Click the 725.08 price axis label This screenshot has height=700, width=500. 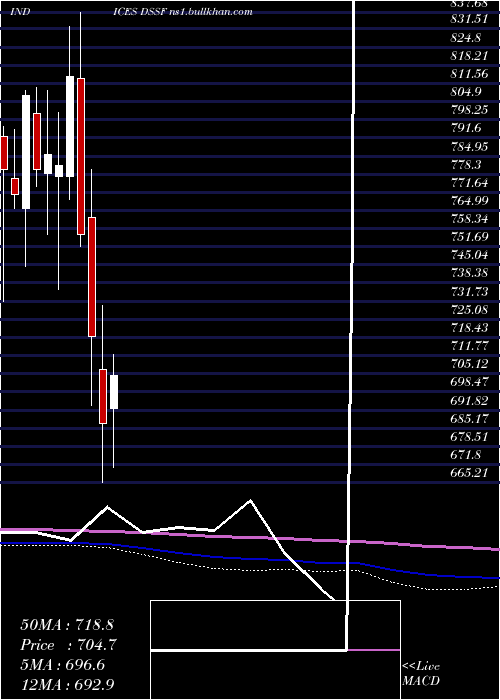click(470, 309)
